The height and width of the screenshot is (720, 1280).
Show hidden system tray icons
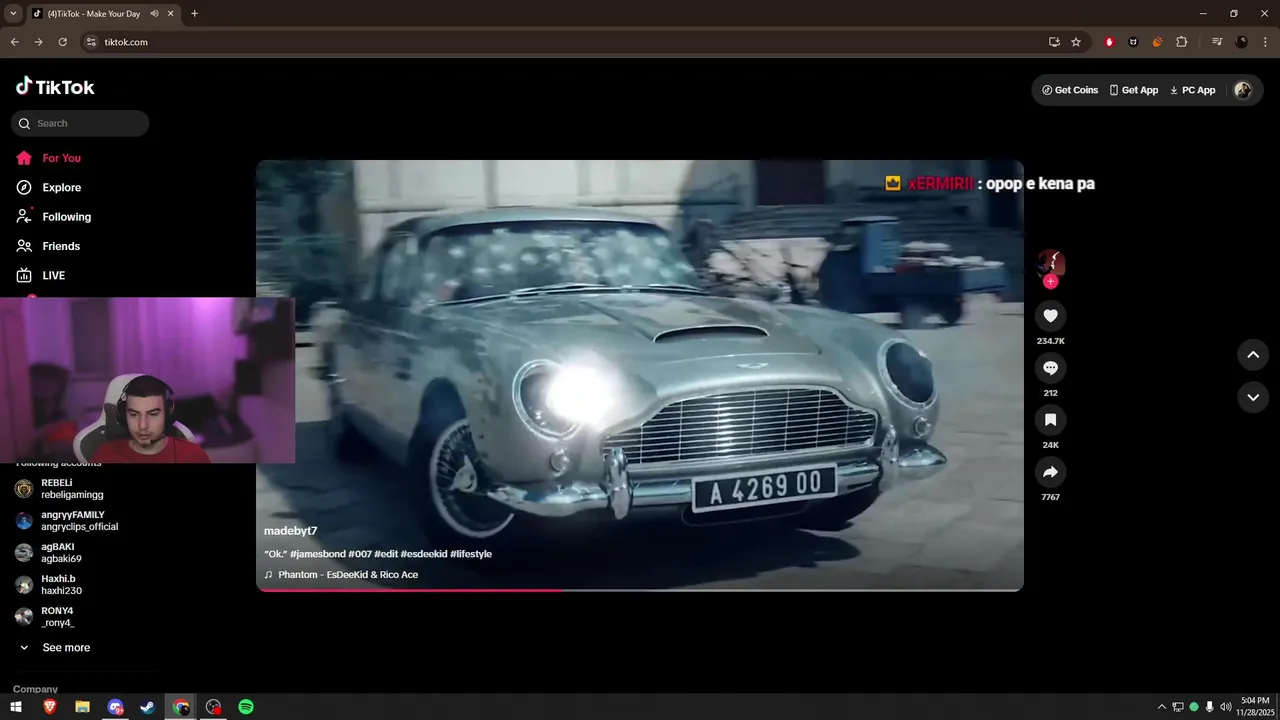point(1161,707)
